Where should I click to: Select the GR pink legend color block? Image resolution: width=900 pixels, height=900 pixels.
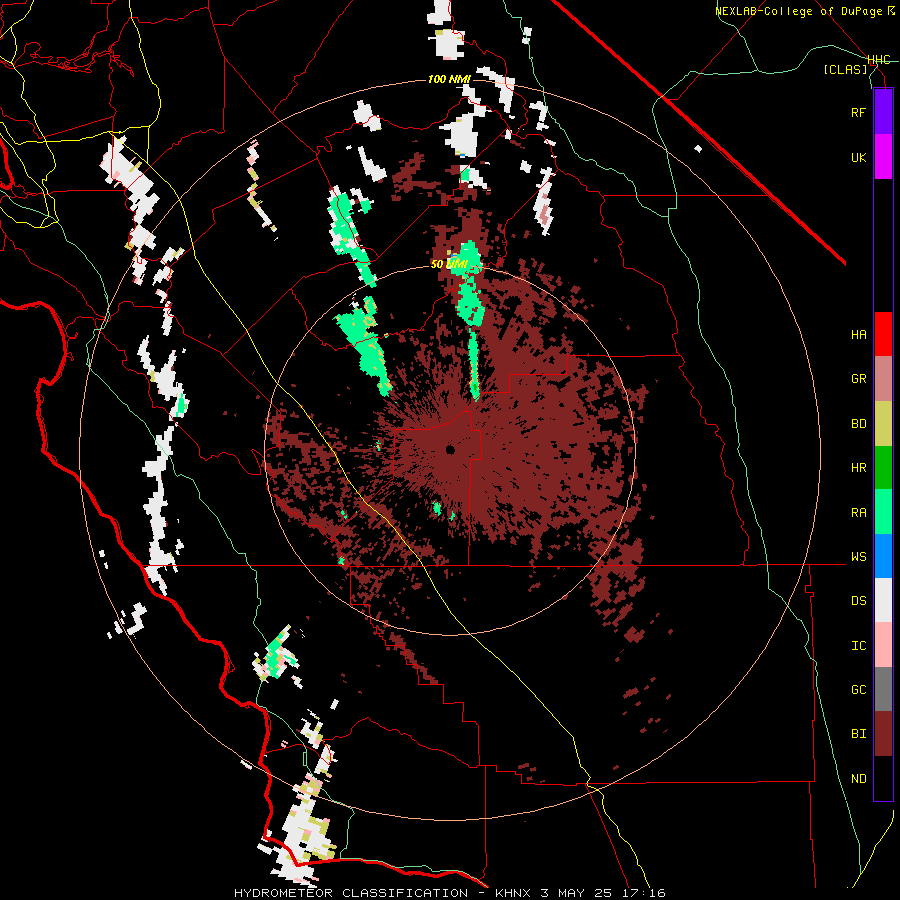(x=883, y=379)
